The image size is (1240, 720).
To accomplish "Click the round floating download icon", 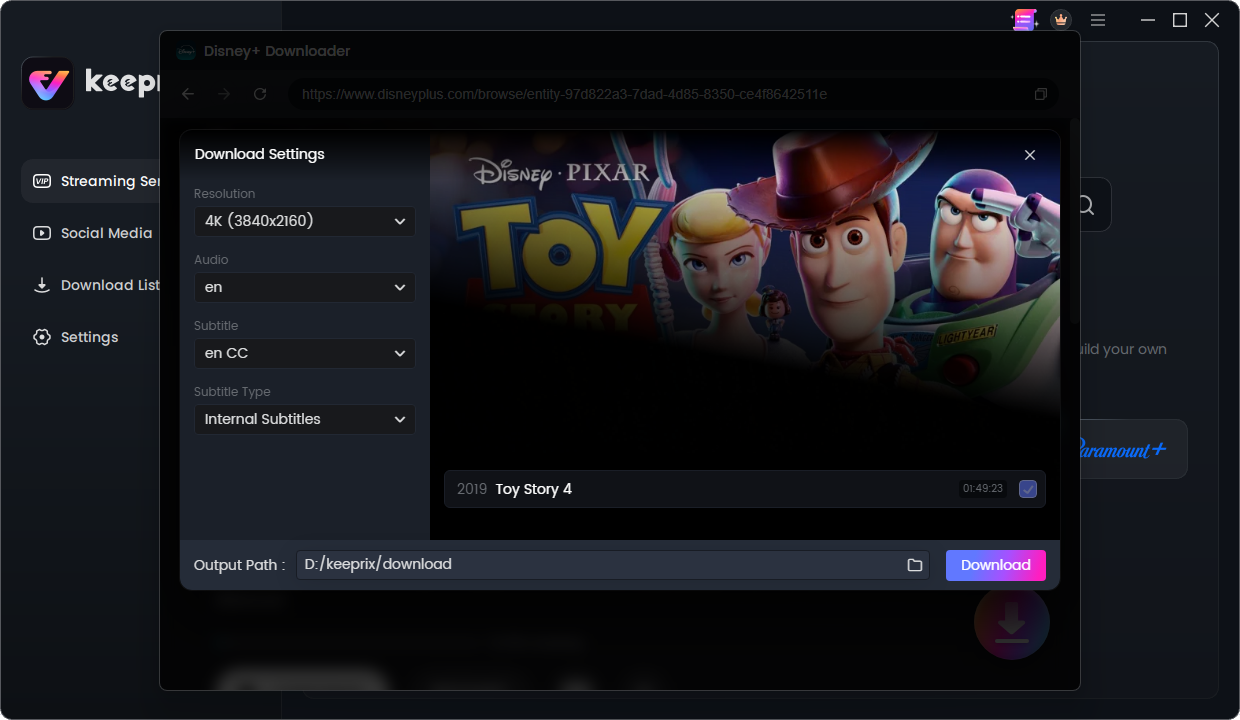I will click(1012, 622).
